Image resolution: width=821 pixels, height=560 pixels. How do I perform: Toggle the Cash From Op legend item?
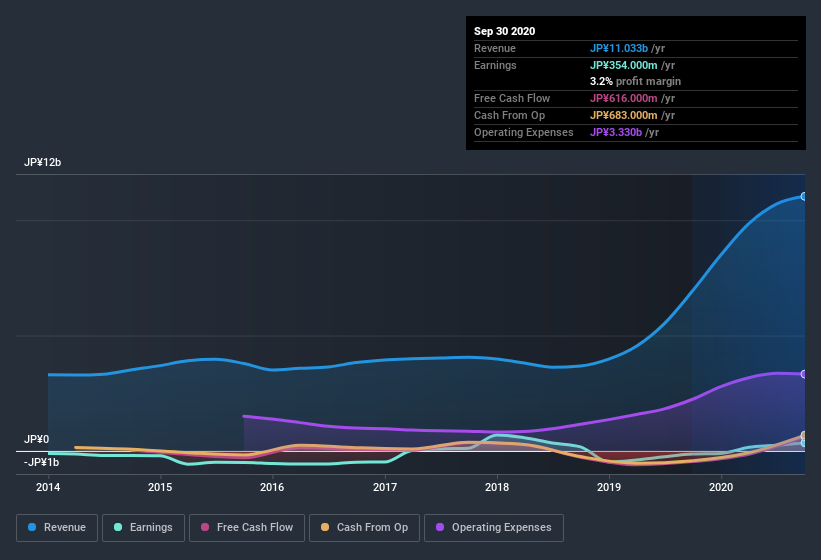[364, 527]
